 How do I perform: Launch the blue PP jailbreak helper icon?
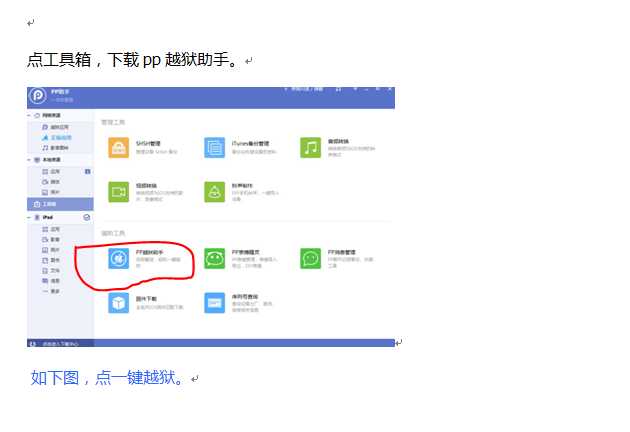119,258
